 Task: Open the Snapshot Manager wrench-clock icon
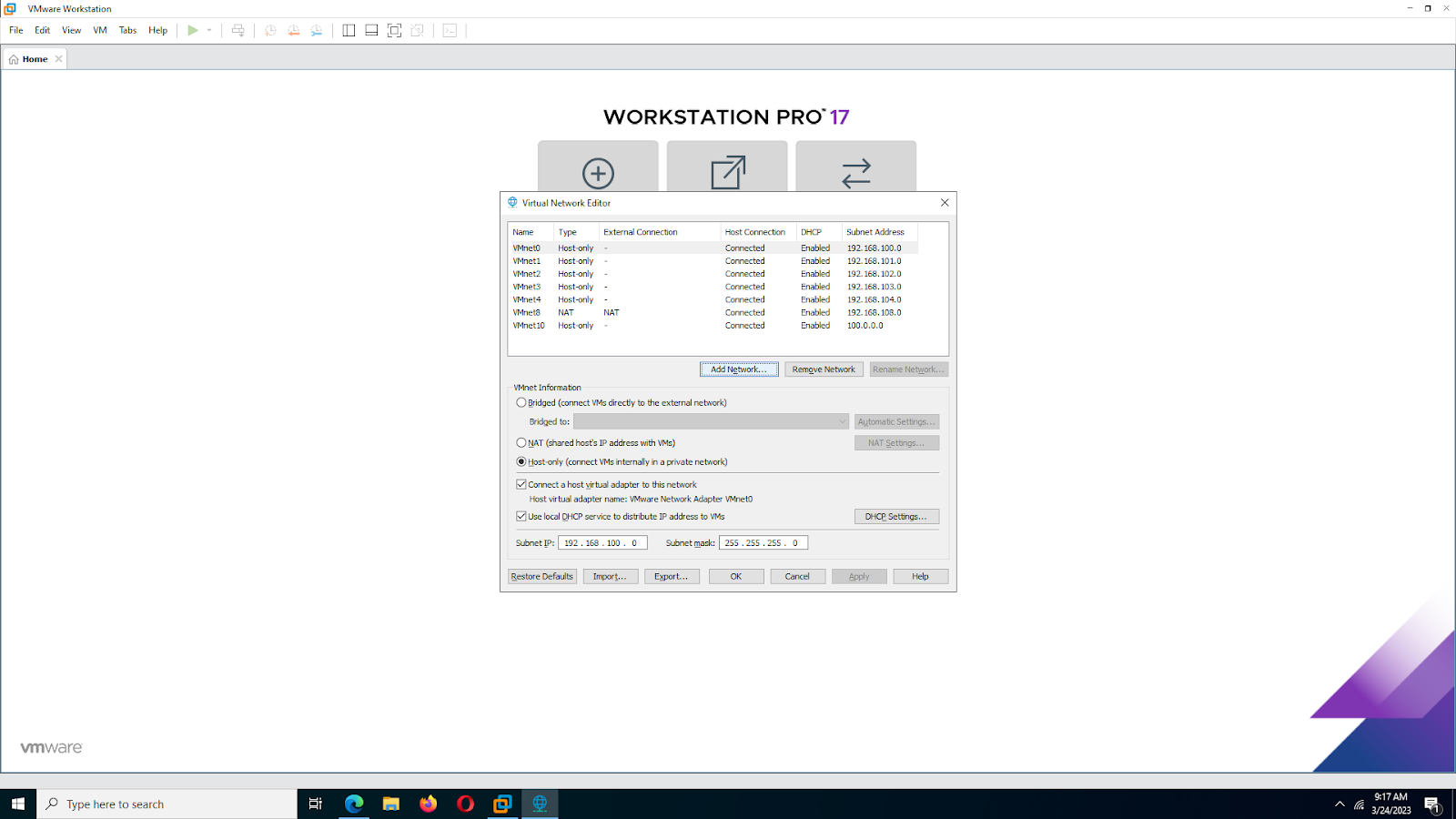coord(316,30)
